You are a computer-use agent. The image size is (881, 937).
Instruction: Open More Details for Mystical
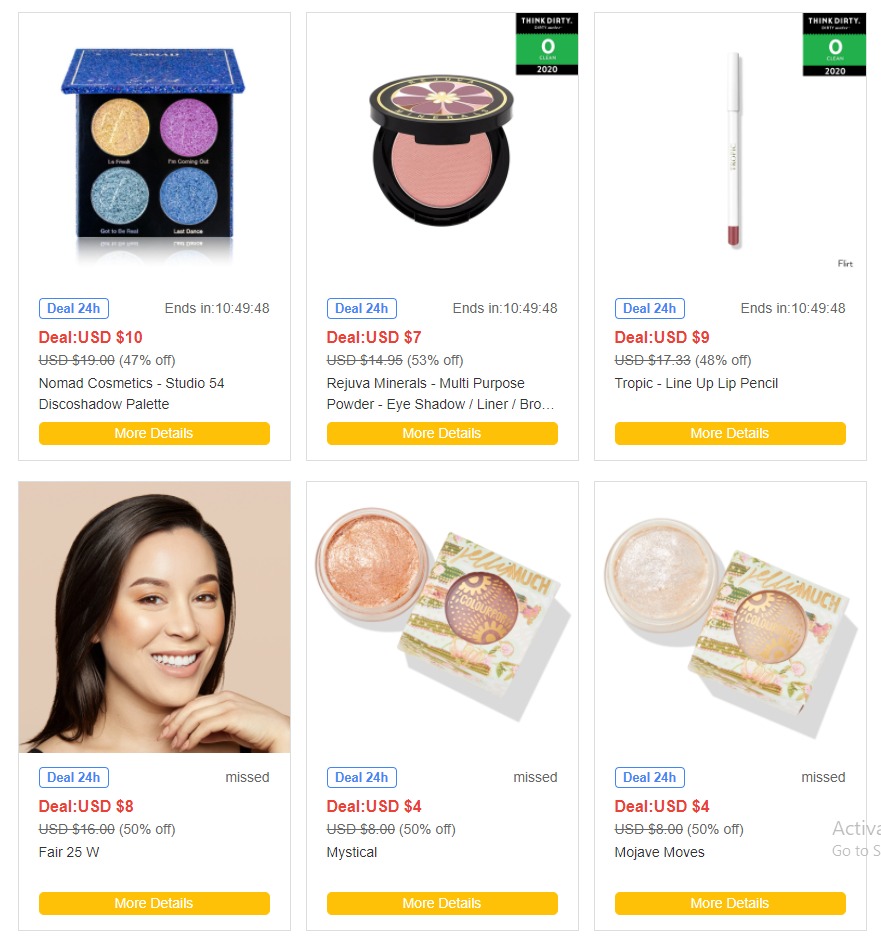click(x=442, y=903)
